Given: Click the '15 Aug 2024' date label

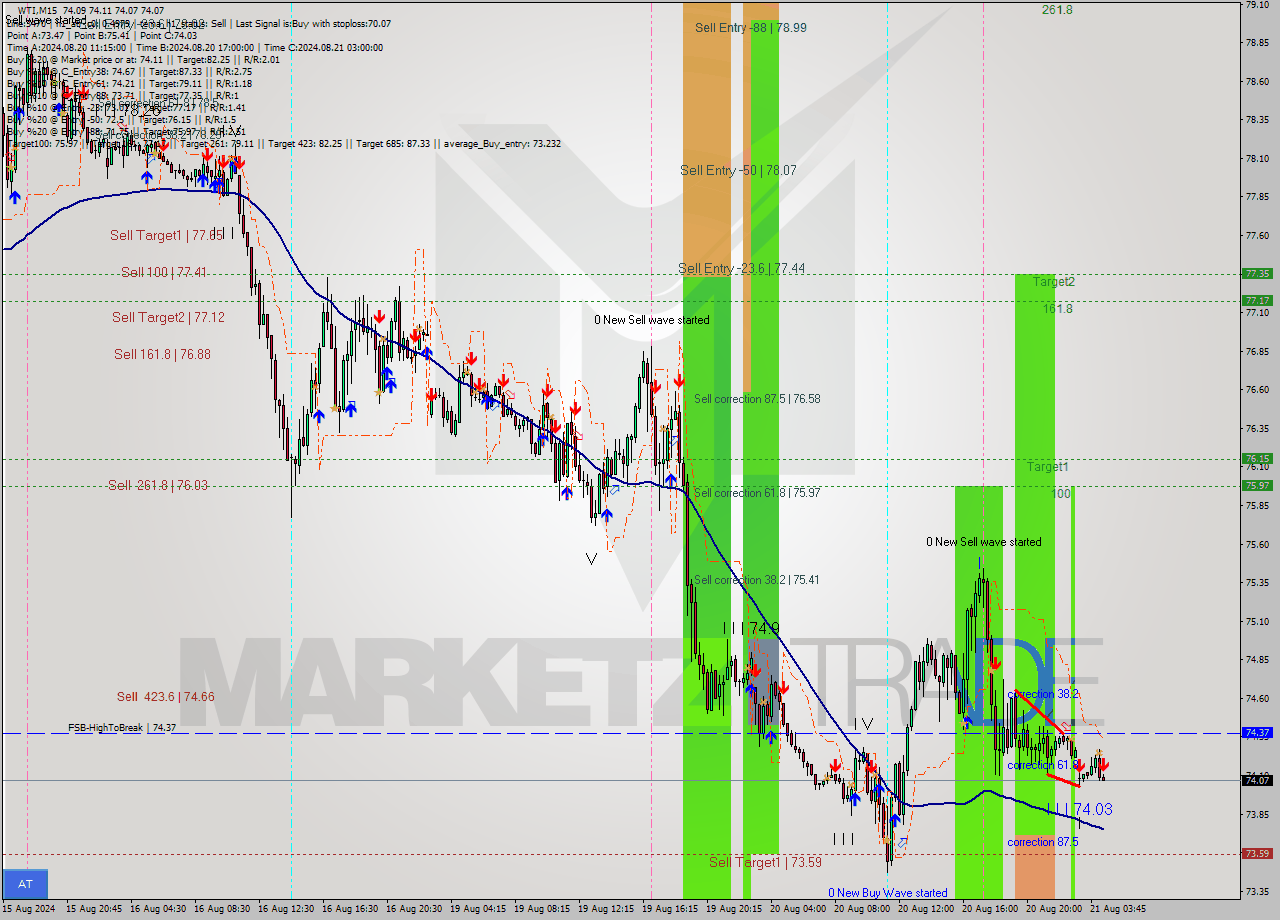Looking at the screenshot, I should coord(28,909).
